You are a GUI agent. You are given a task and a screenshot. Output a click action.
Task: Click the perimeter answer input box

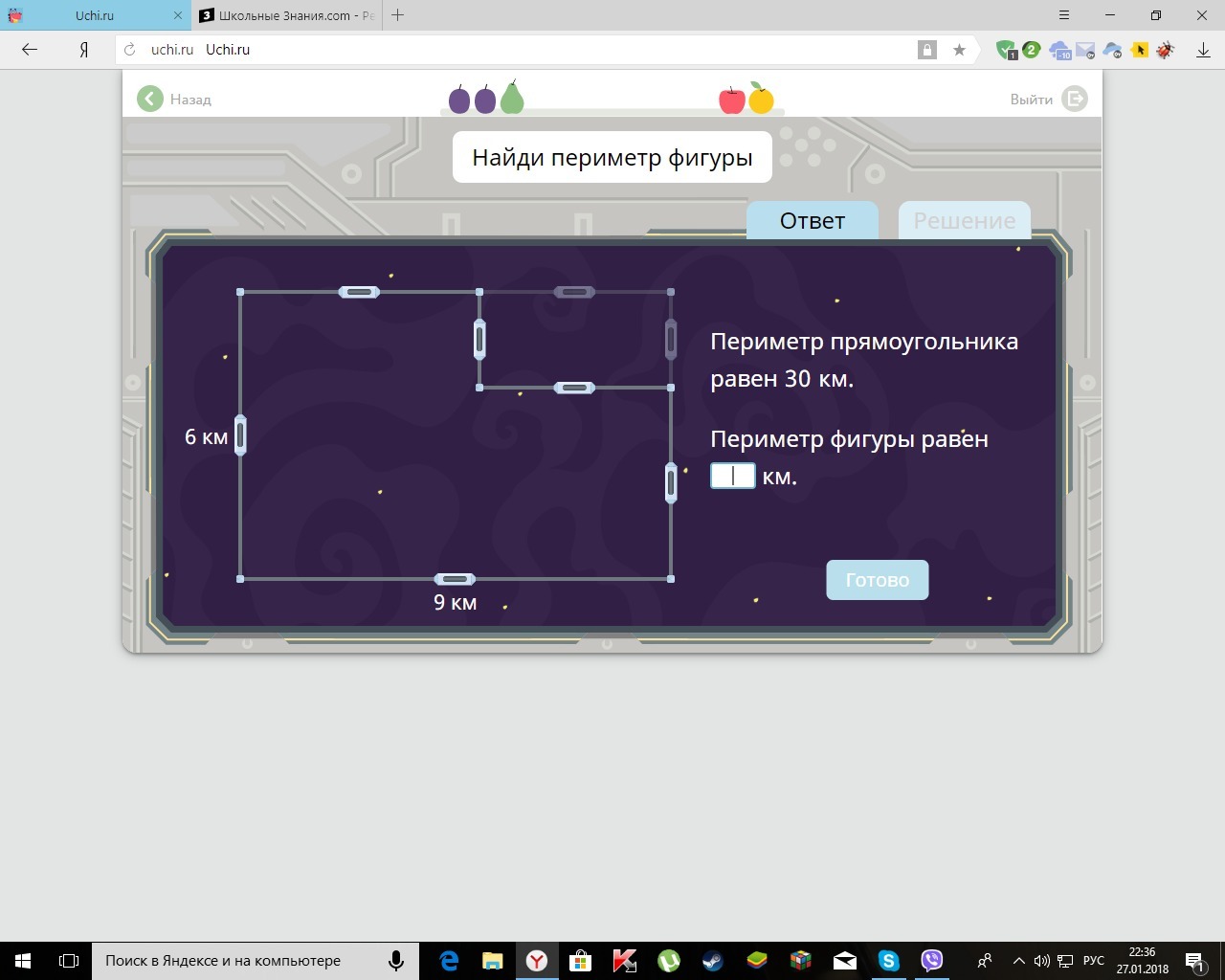(x=732, y=476)
